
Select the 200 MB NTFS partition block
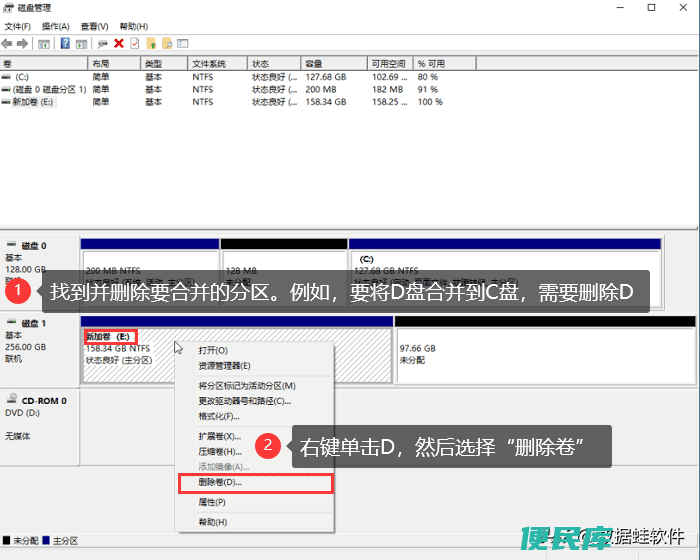(x=150, y=273)
